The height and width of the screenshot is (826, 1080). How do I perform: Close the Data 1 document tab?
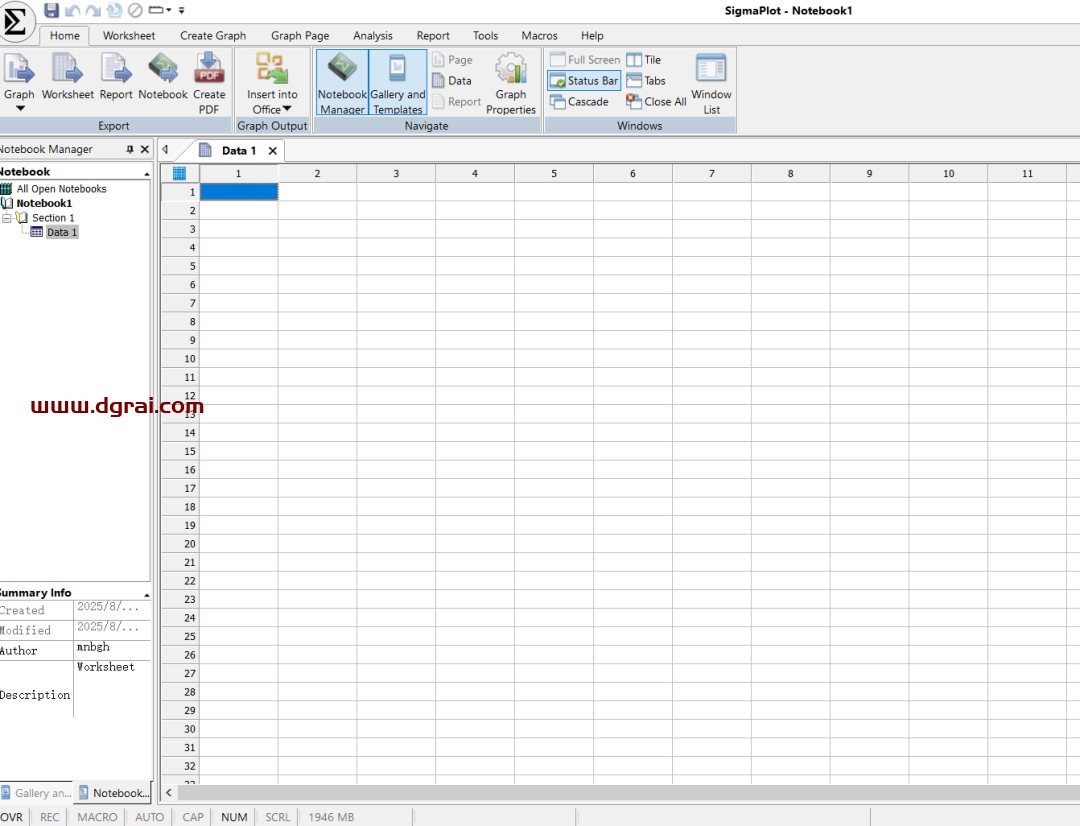273,151
